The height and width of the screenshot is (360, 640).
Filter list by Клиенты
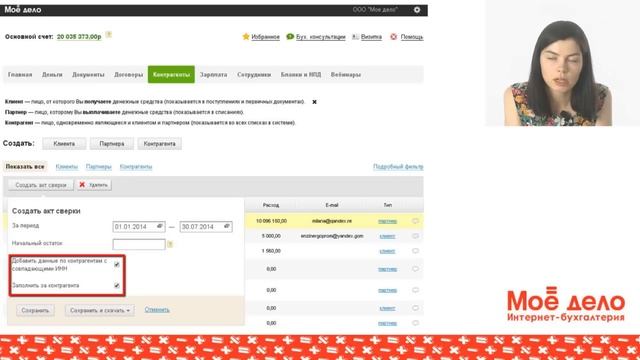pos(67,167)
